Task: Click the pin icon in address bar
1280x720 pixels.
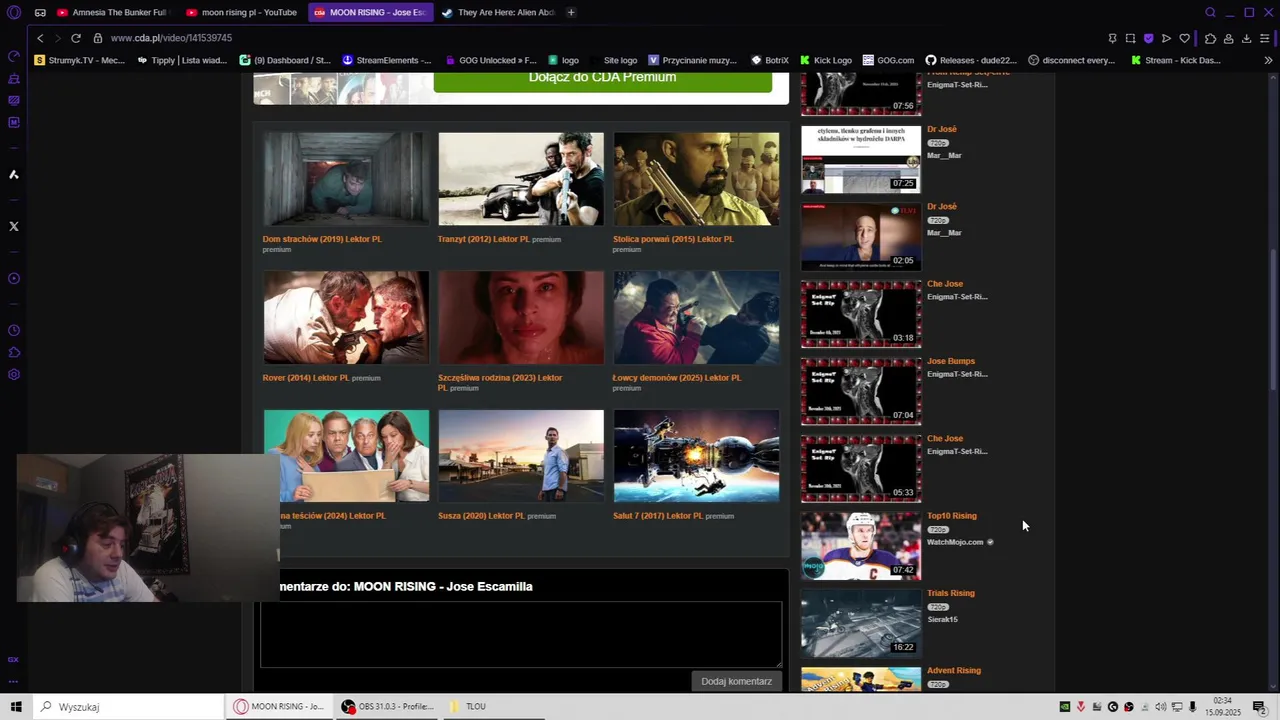Action: pyautogui.click(x=1112, y=38)
